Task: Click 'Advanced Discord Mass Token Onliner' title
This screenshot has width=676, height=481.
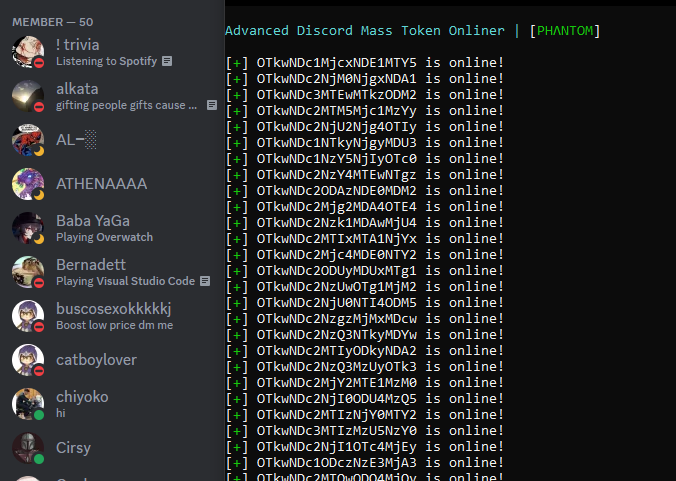Action: pos(365,31)
